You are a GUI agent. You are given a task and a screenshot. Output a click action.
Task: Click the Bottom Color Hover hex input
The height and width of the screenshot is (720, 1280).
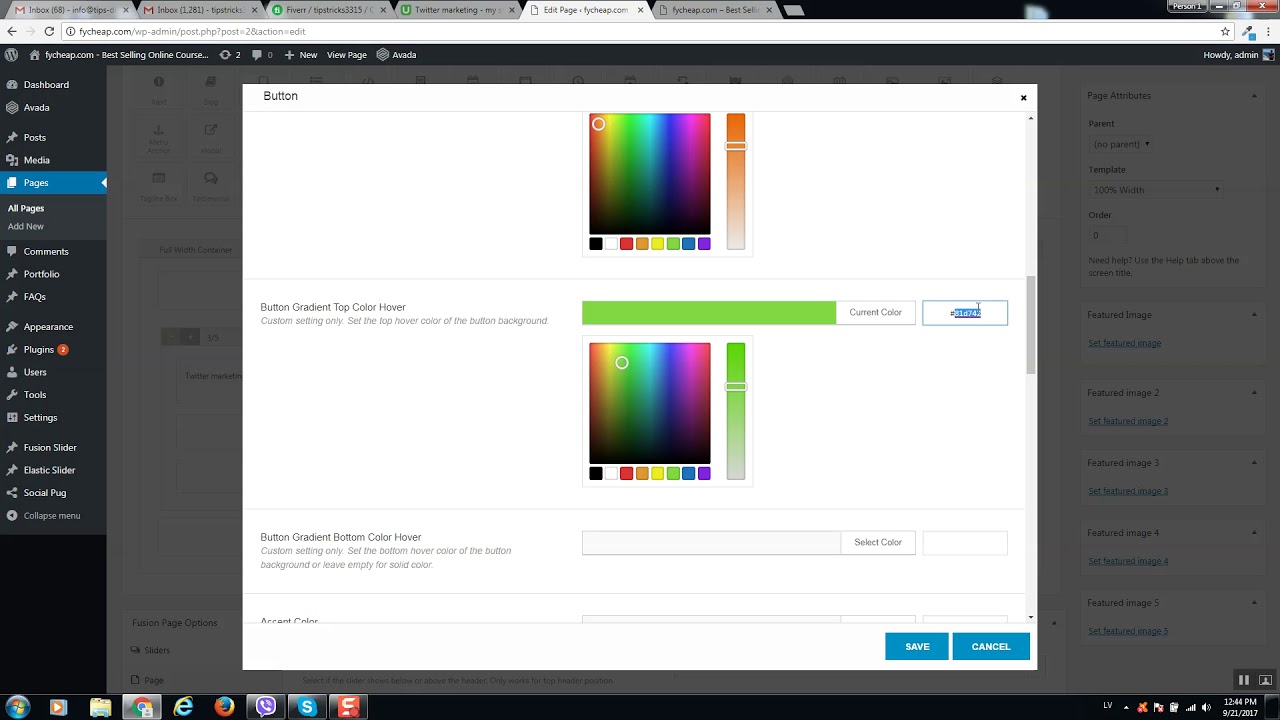click(965, 543)
